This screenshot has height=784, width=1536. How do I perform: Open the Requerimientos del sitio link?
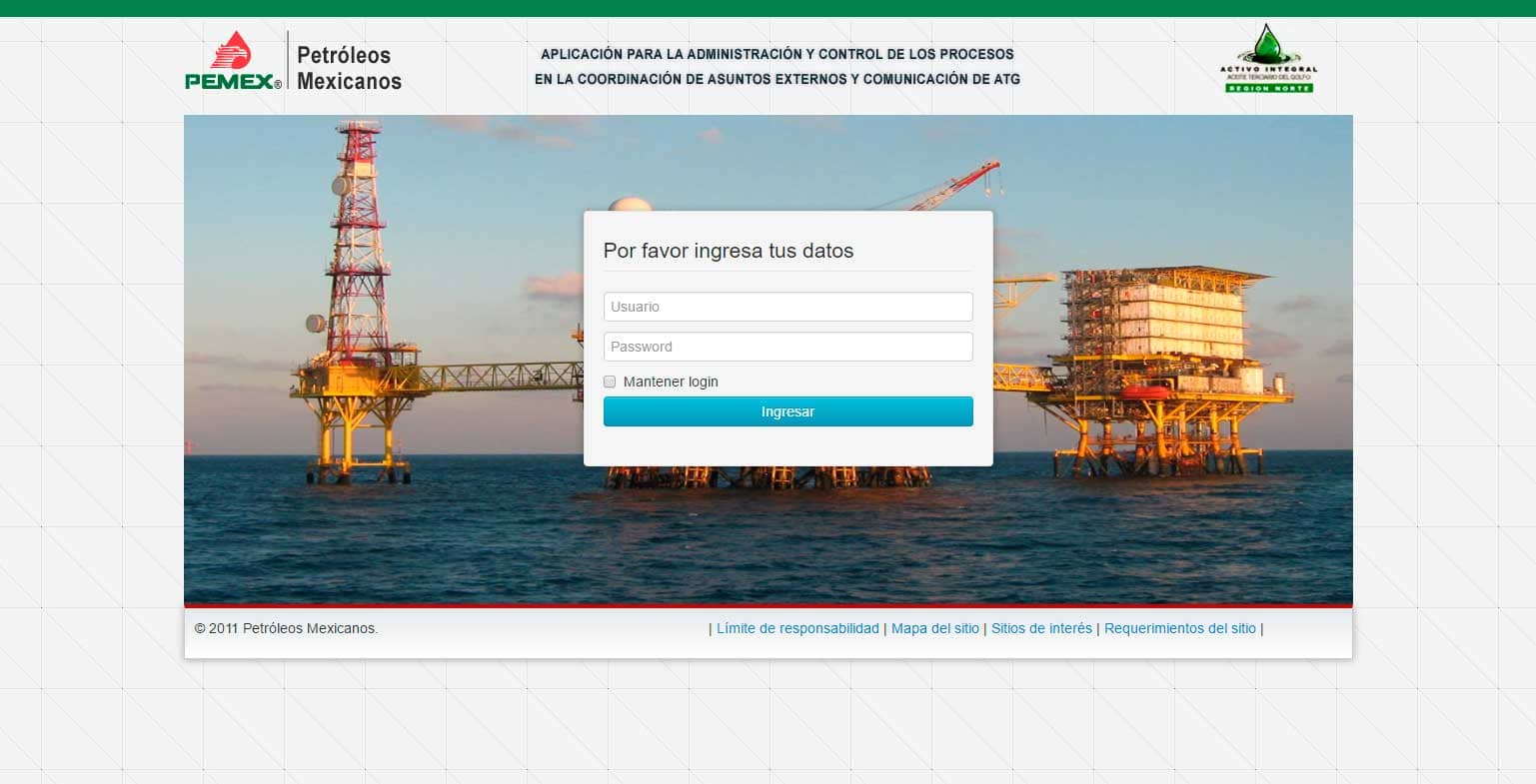pyautogui.click(x=1179, y=628)
